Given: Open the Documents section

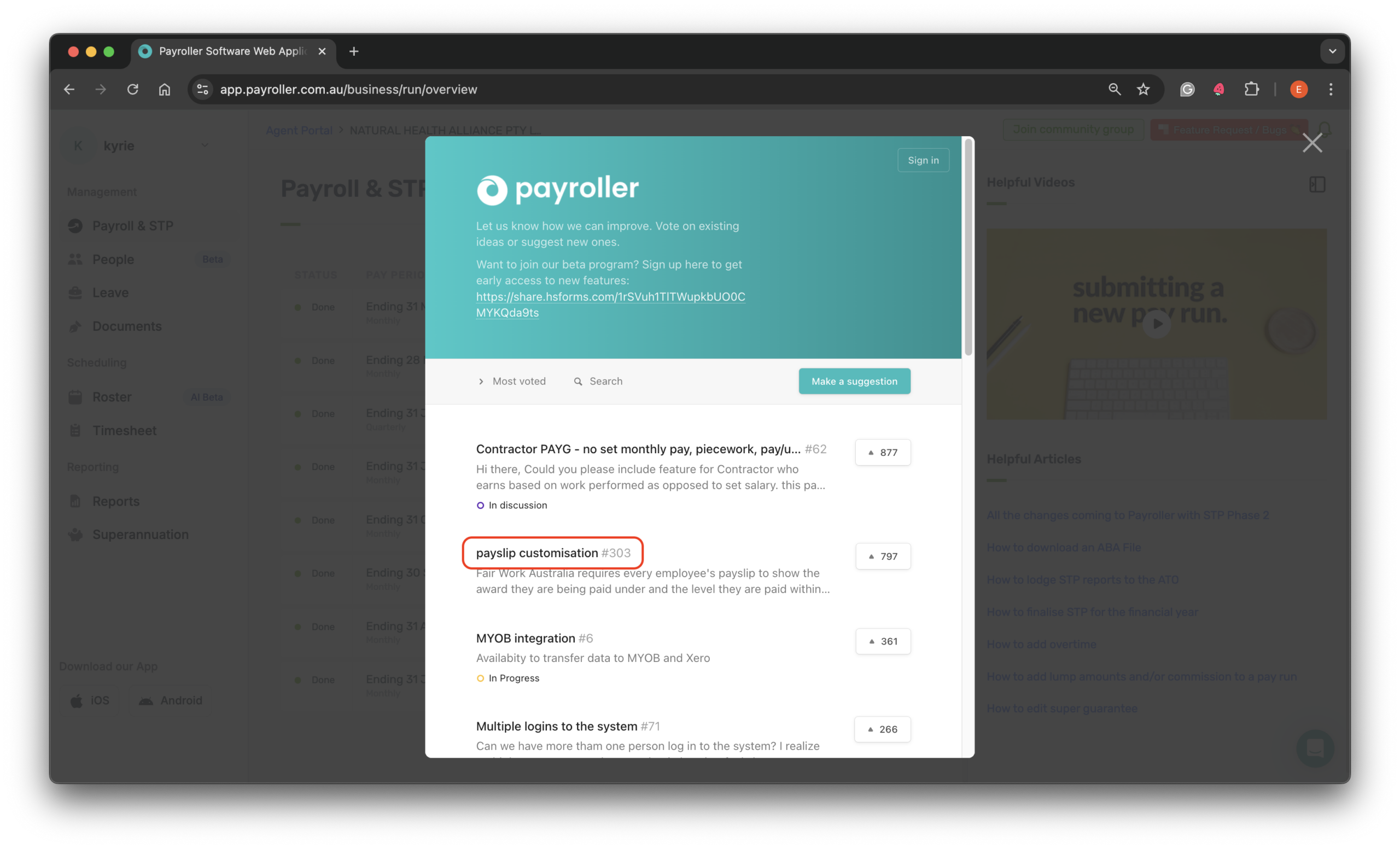Looking at the screenshot, I should pos(126,326).
